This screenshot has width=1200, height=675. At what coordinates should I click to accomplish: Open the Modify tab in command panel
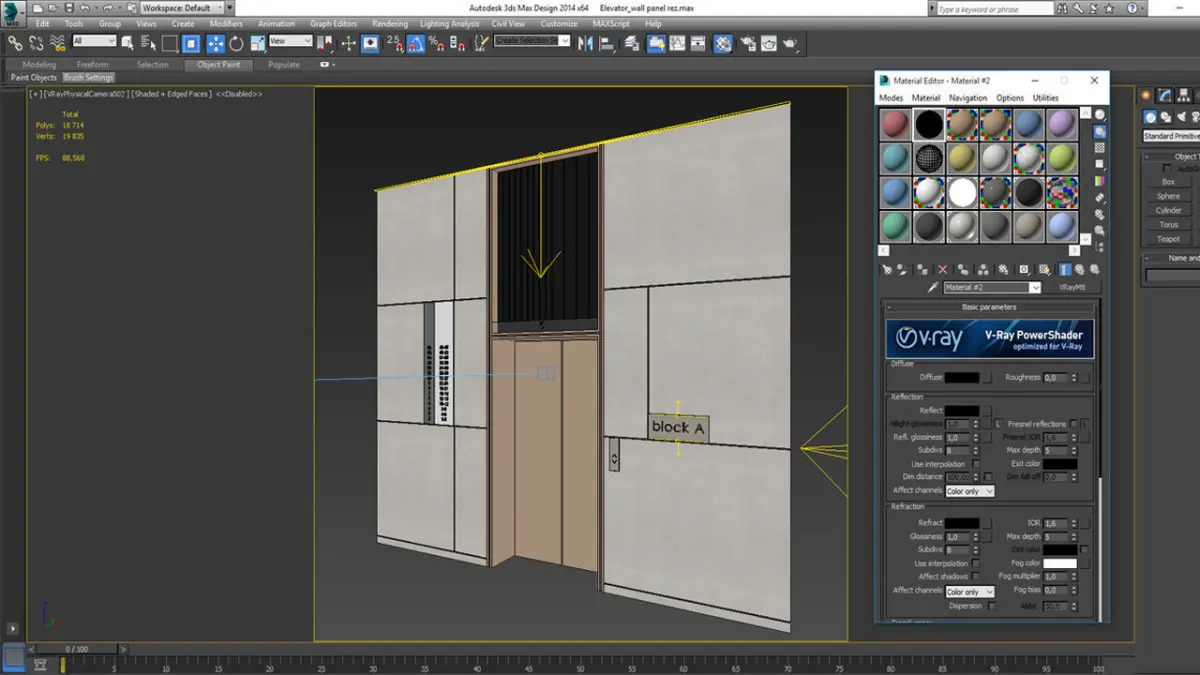point(1165,96)
